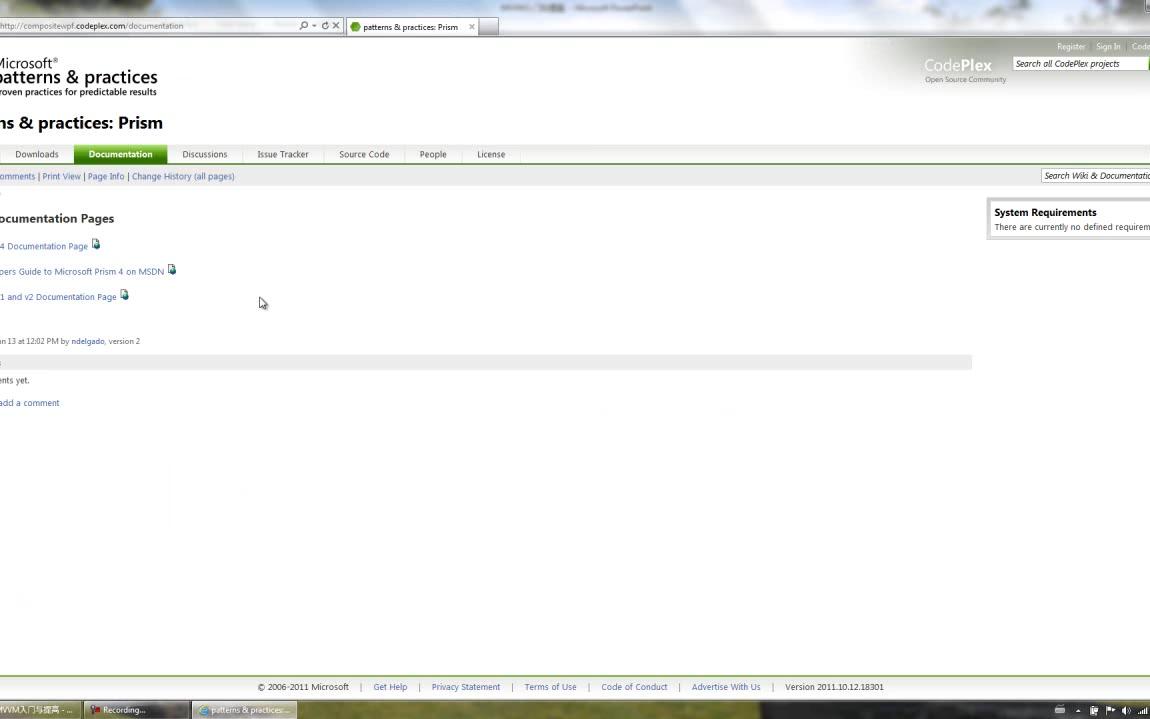Click the 'Search all CodePlex projects' field
The height and width of the screenshot is (719, 1150).
coord(1080,64)
